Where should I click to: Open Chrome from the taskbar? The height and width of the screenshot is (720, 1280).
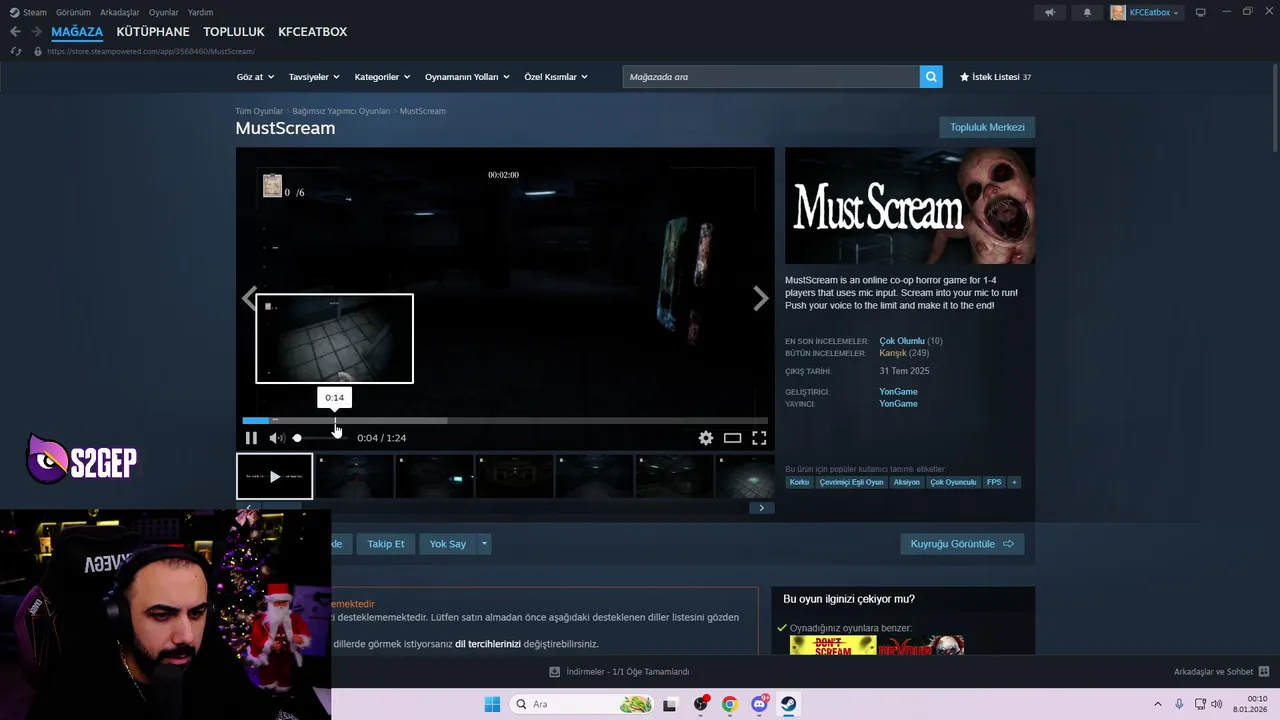pos(730,704)
